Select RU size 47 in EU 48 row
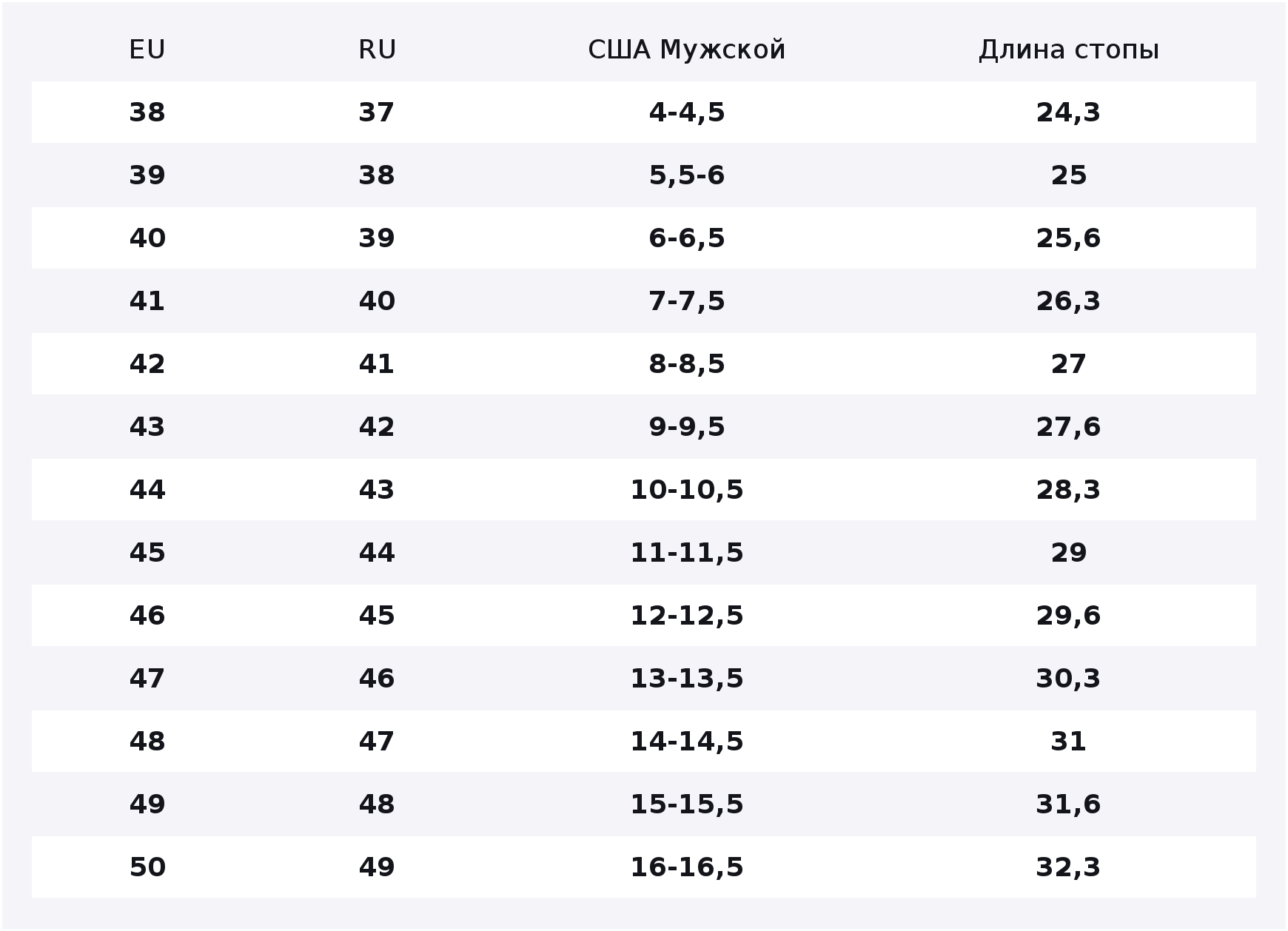Screen dimensions: 1288x931 (377, 742)
